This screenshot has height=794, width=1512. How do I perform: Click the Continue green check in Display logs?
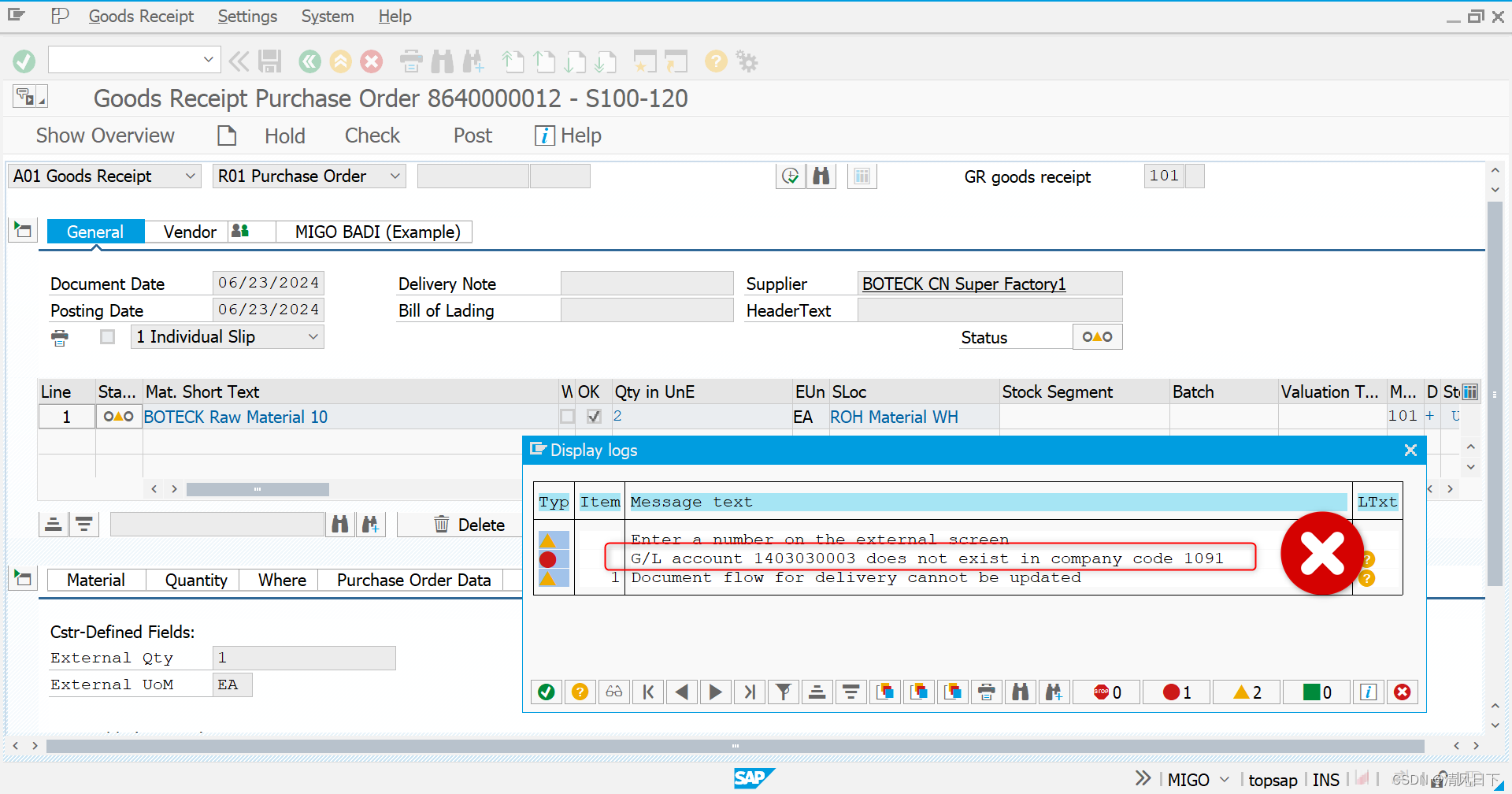click(546, 692)
